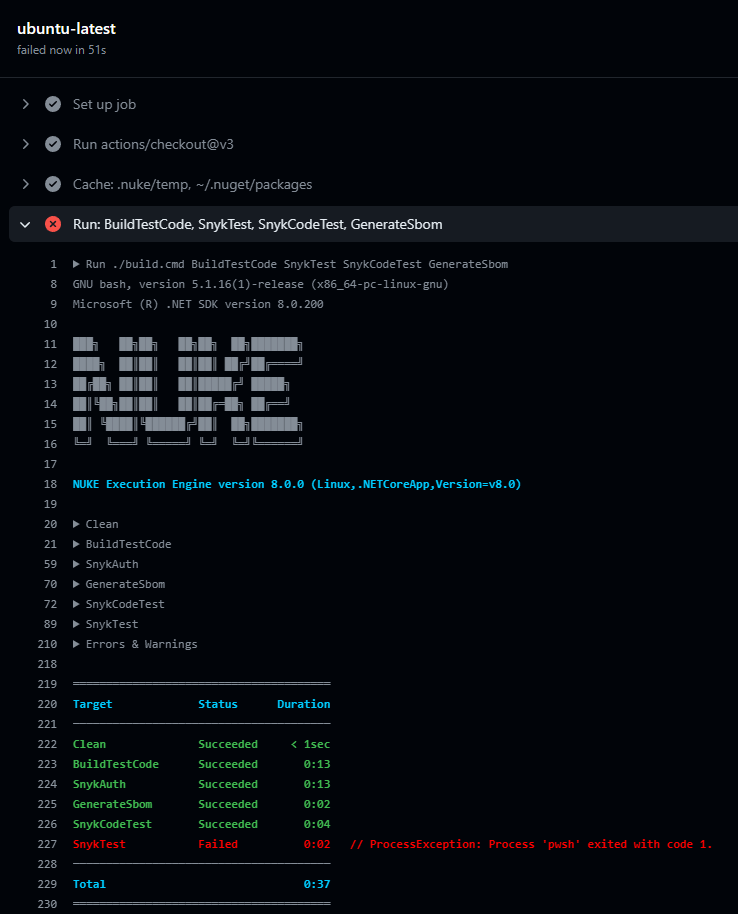Click the success checkmark icon beside Set up job
The height and width of the screenshot is (914, 738).
pyautogui.click(x=53, y=104)
